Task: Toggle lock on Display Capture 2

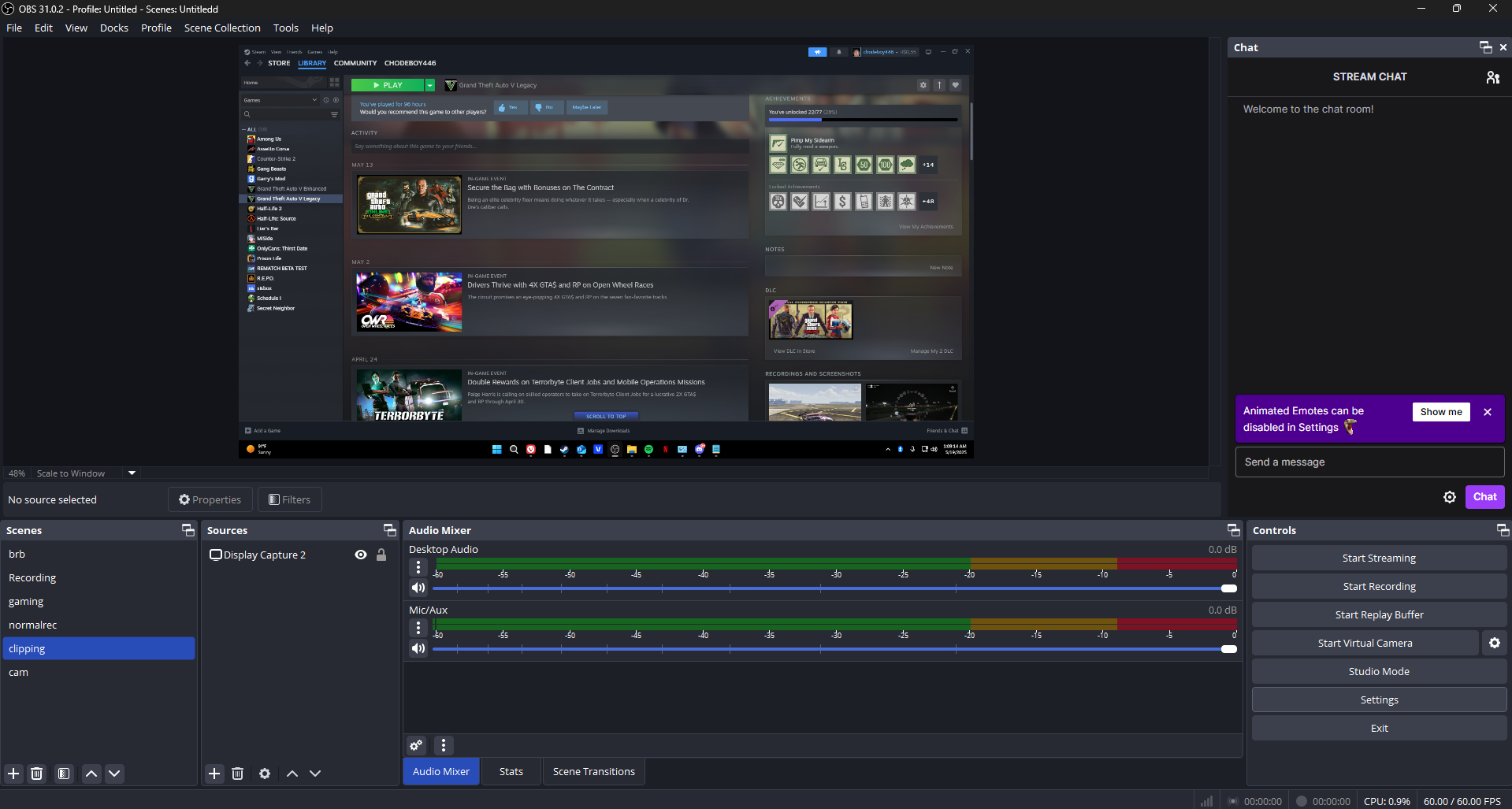Action: click(x=381, y=555)
